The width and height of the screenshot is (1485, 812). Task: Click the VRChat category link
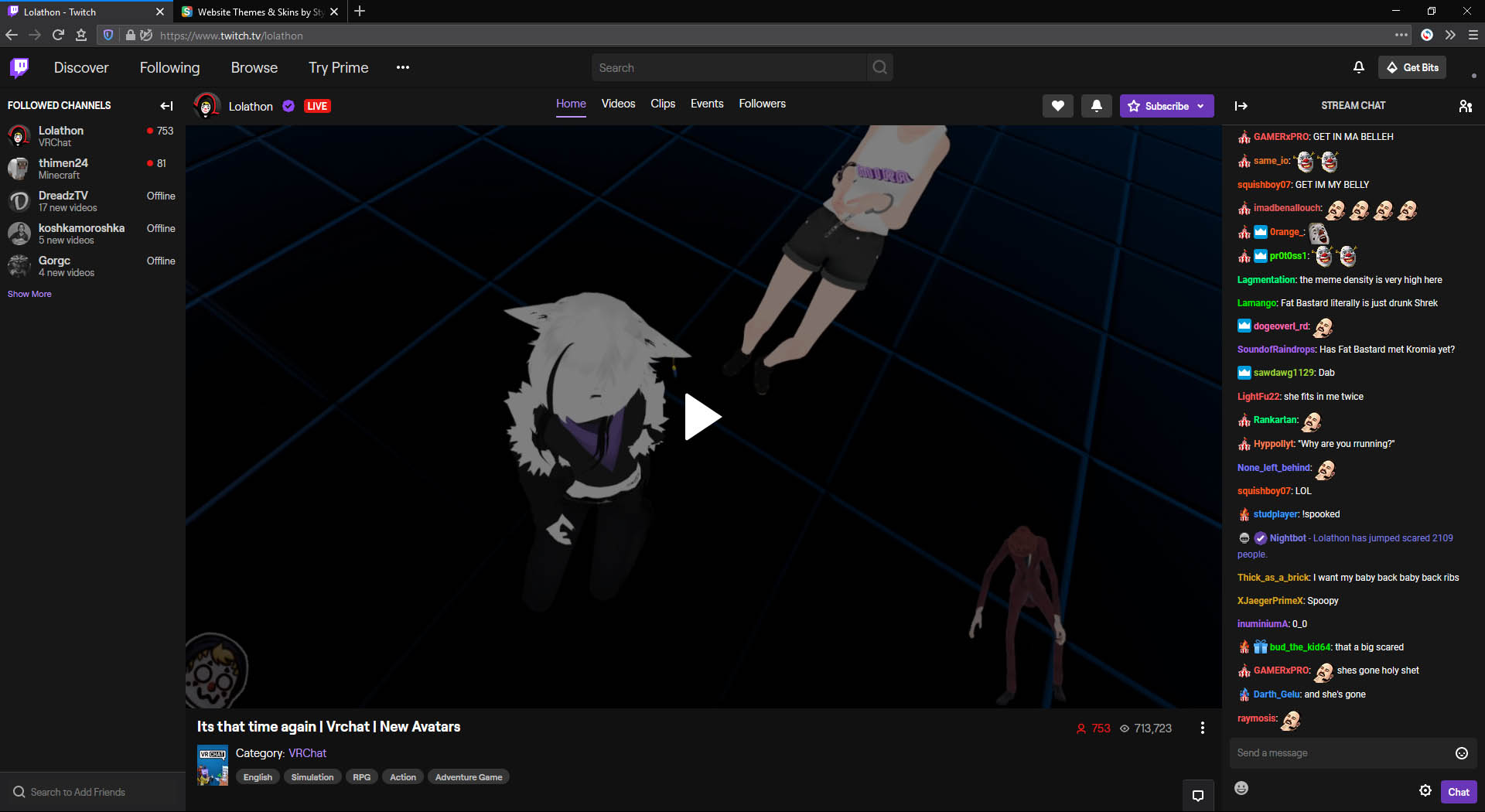pos(307,753)
